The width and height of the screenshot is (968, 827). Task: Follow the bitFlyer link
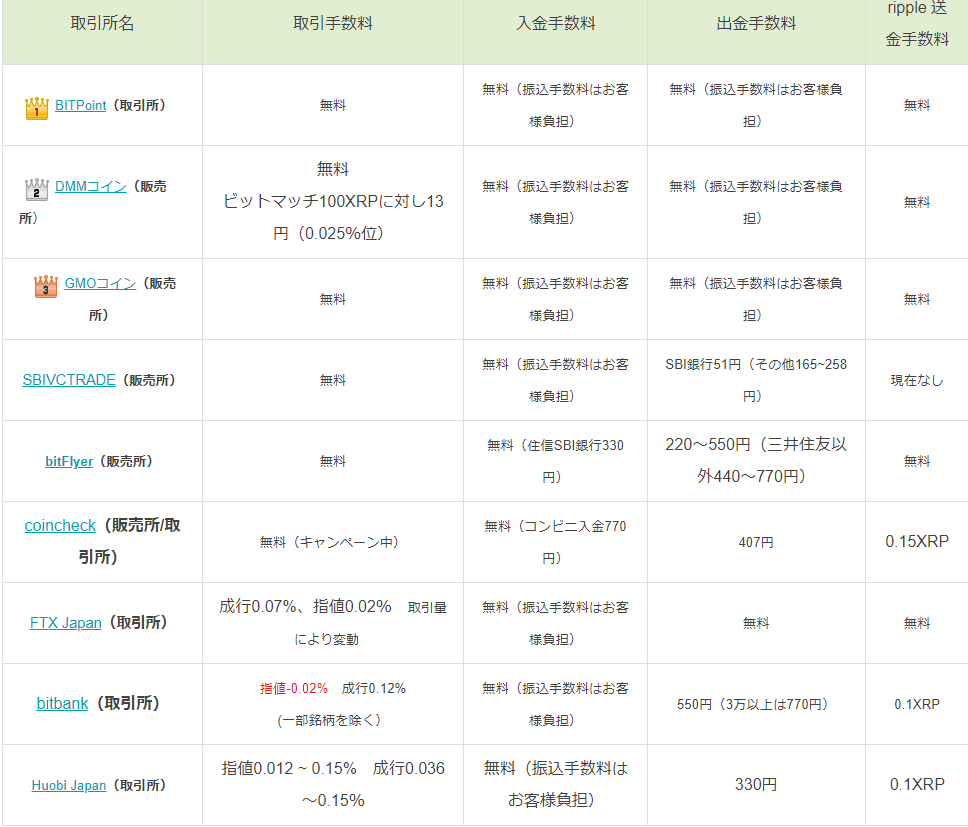[69, 461]
